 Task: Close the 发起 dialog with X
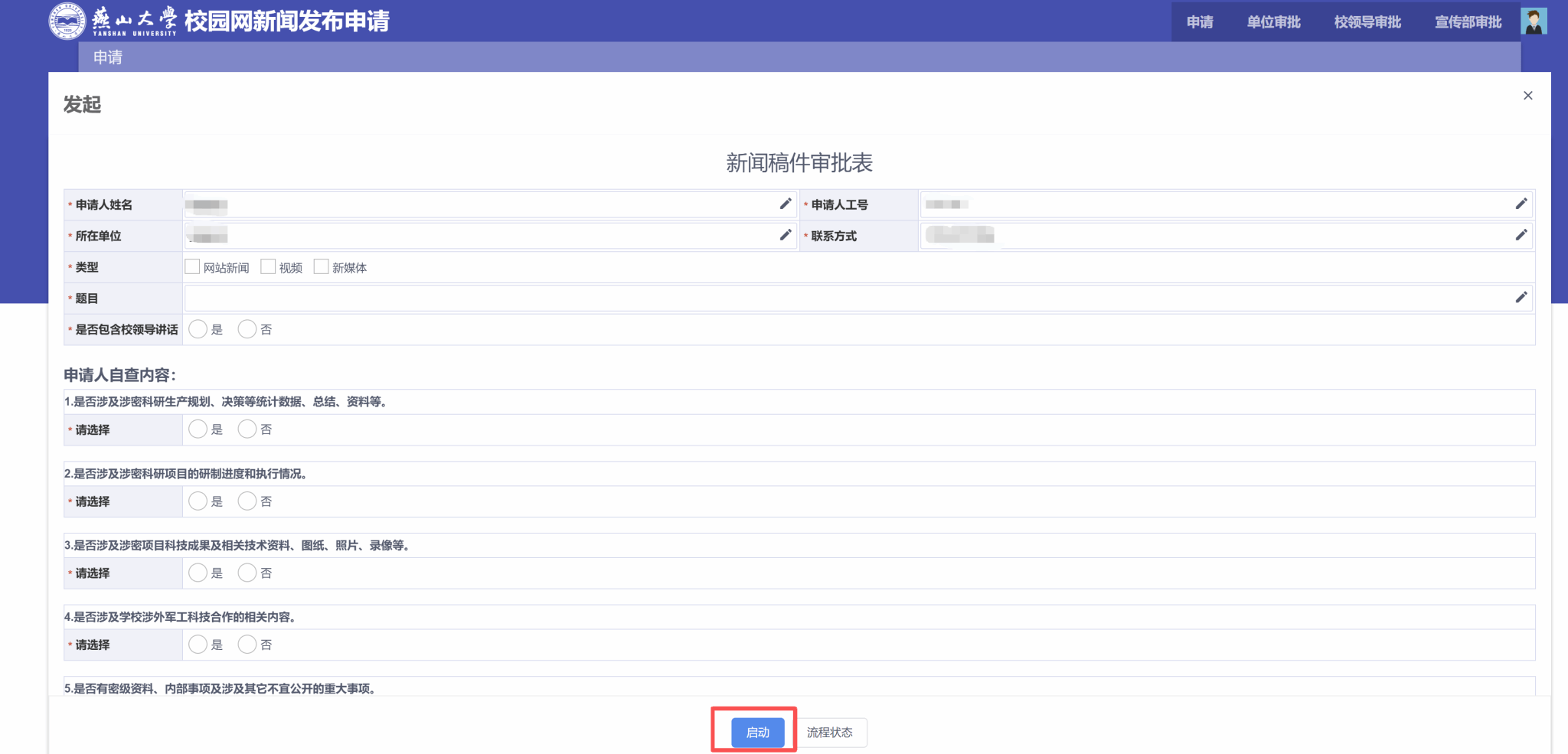pyautogui.click(x=1527, y=96)
